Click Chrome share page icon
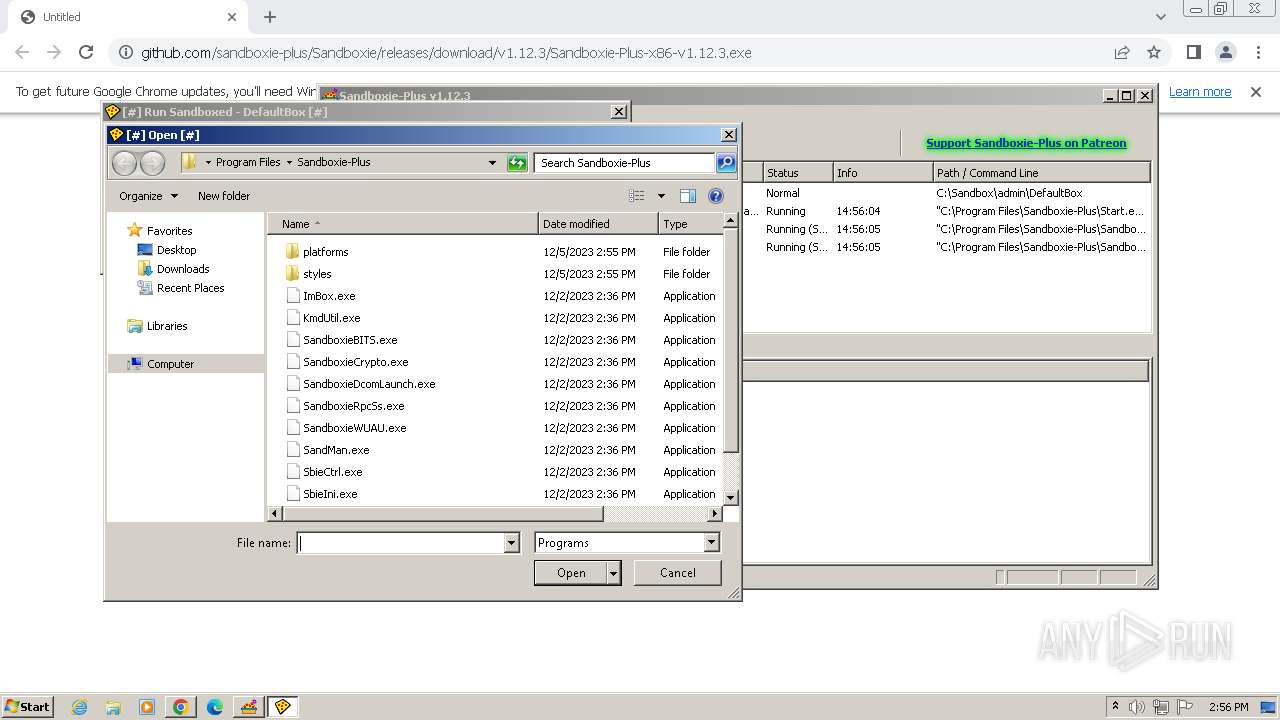 (1122, 52)
